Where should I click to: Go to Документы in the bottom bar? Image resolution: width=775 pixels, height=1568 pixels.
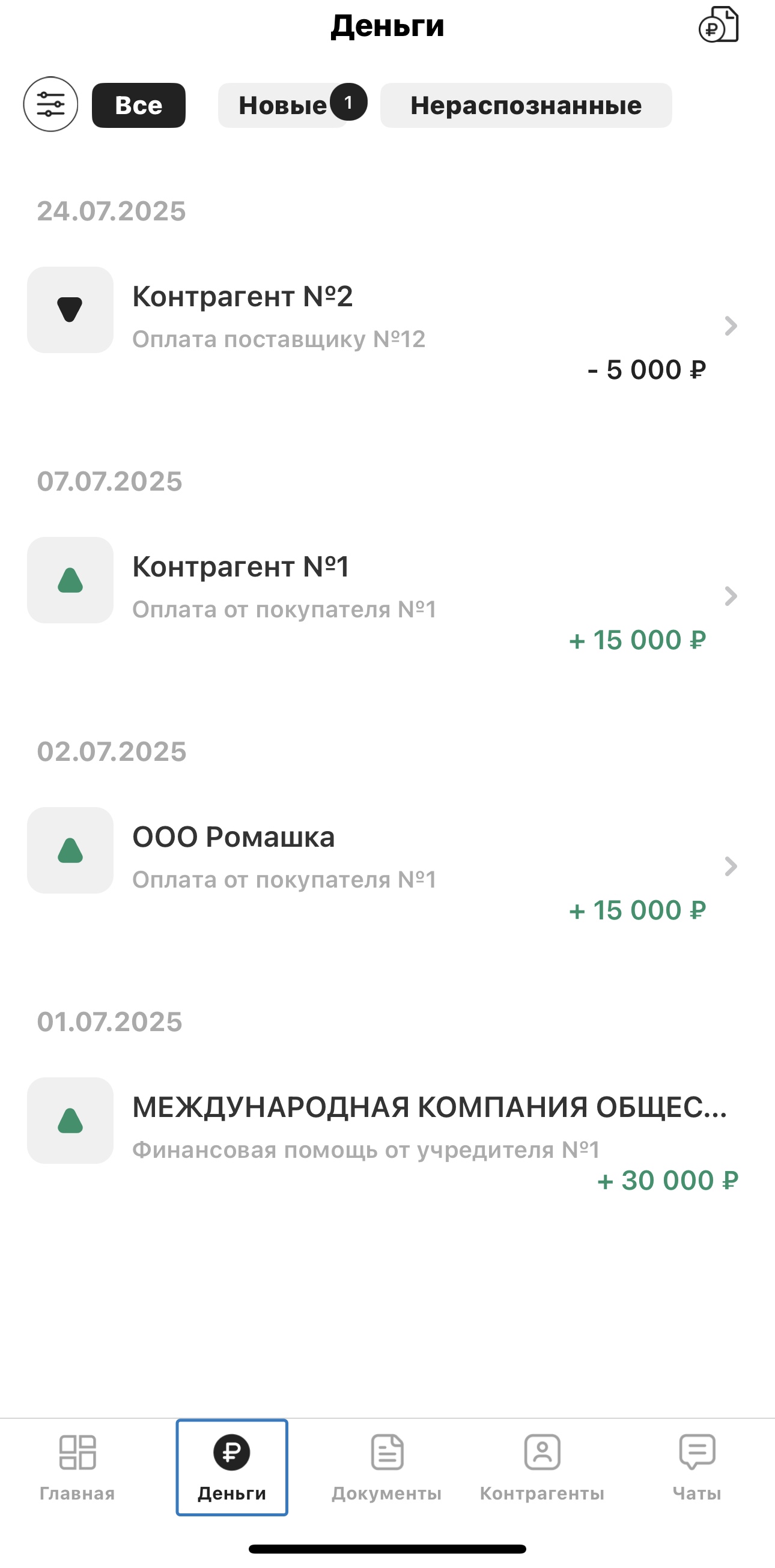(x=387, y=1467)
